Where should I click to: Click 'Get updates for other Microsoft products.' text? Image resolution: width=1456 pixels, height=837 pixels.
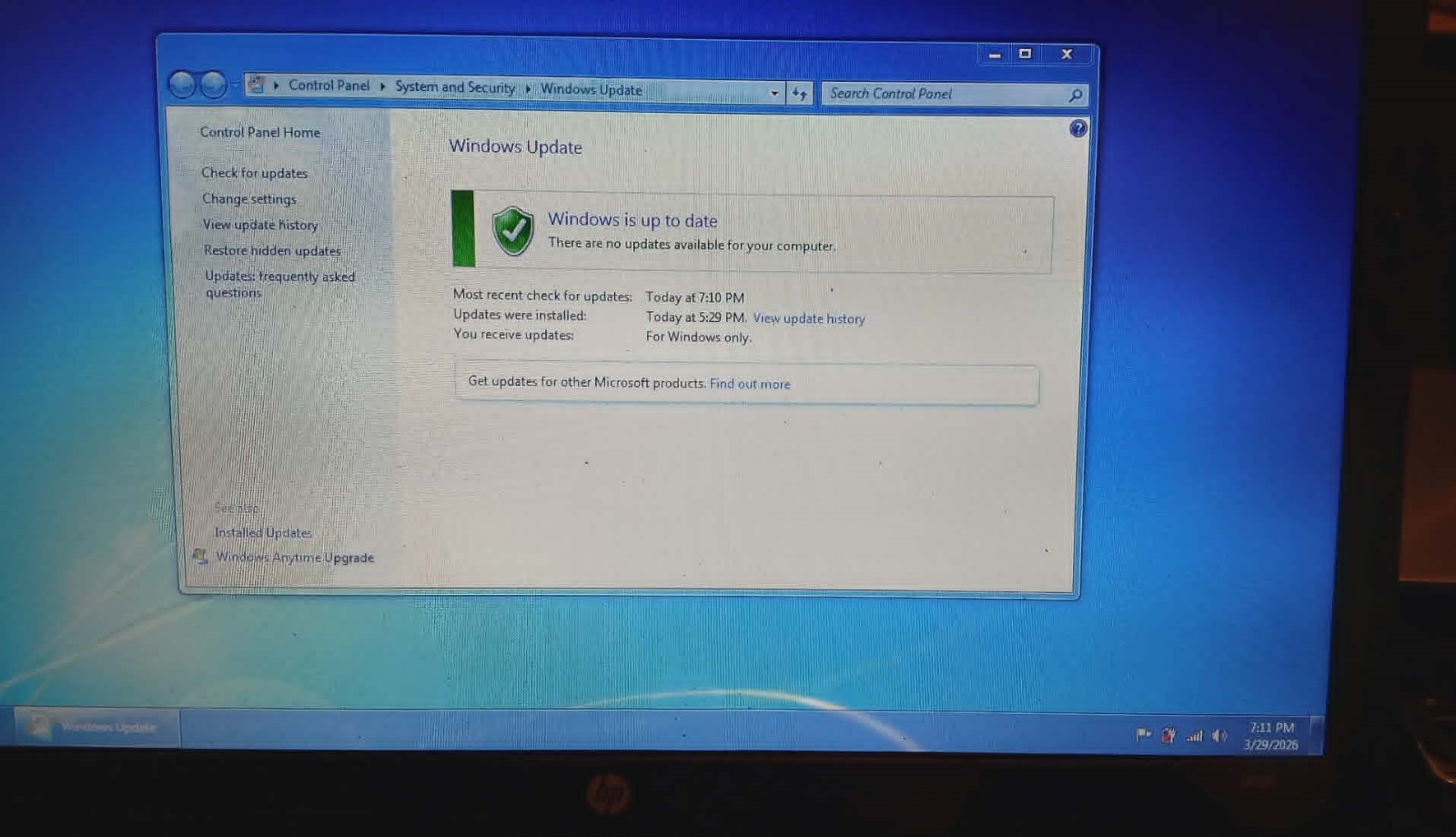[587, 382]
